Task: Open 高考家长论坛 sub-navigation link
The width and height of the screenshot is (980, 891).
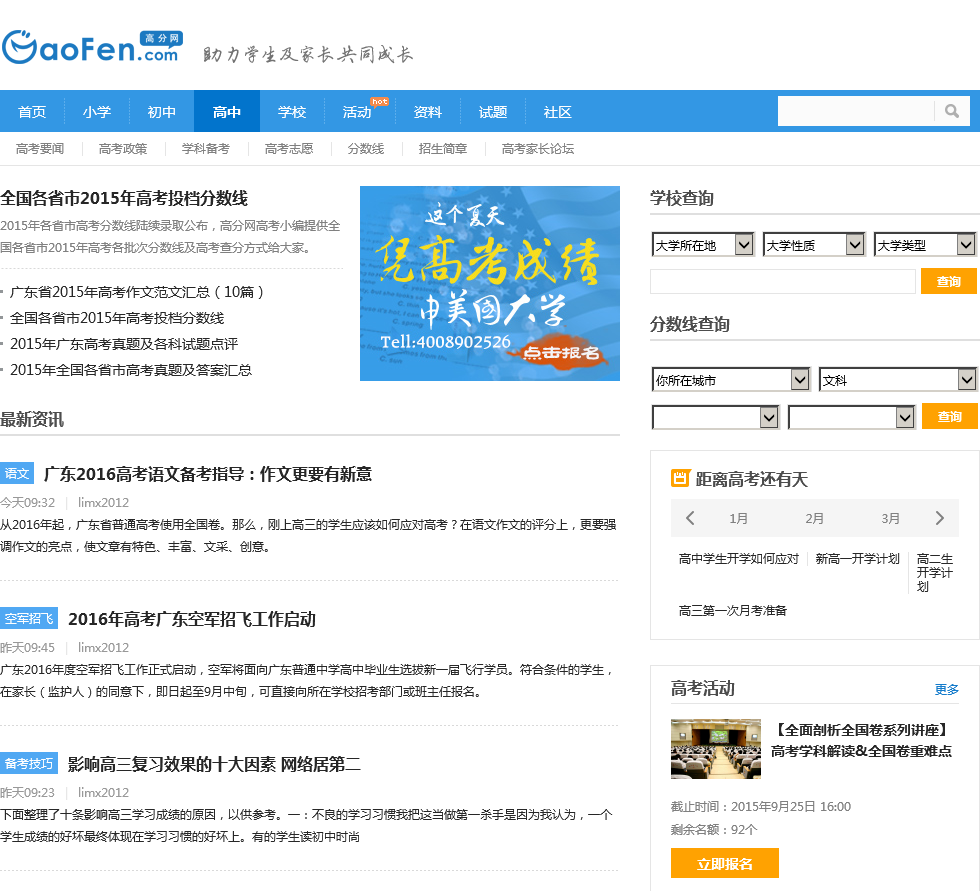Action: pos(538,149)
